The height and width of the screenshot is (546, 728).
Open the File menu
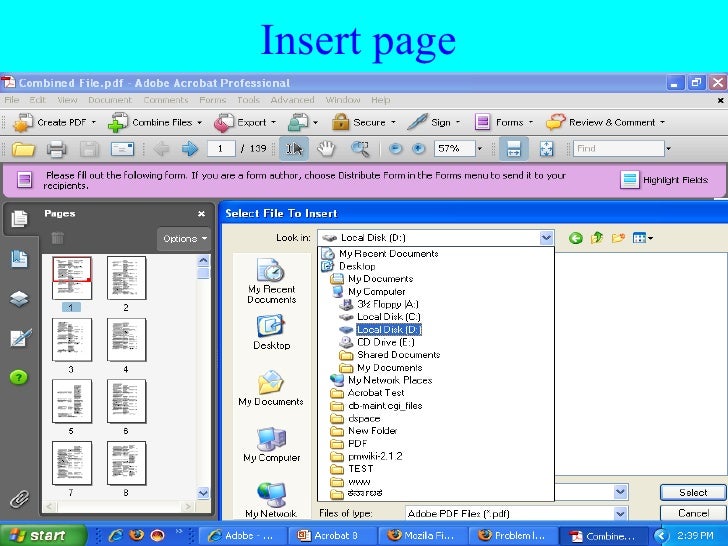coord(12,100)
